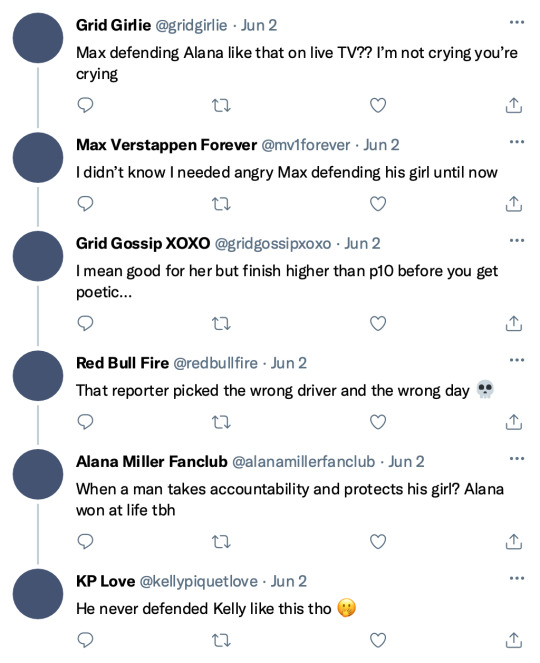Share the Grid Gossip XOXO tweet
540x663 pixels.
coord(513,323)
